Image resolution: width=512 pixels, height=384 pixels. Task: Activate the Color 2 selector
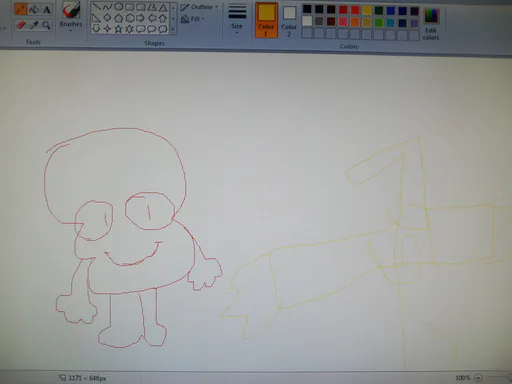click(289, 21)
